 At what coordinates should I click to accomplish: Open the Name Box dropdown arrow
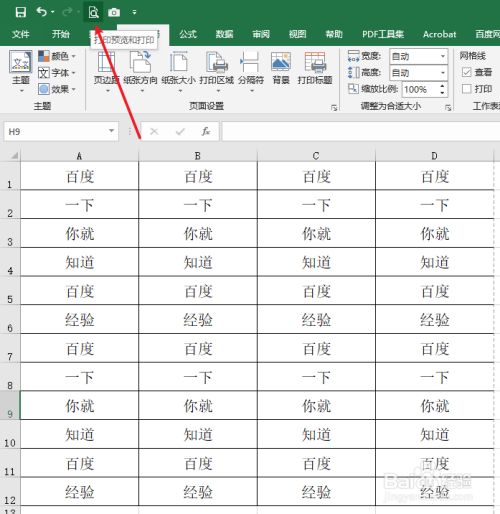click(x=112, y=131)
